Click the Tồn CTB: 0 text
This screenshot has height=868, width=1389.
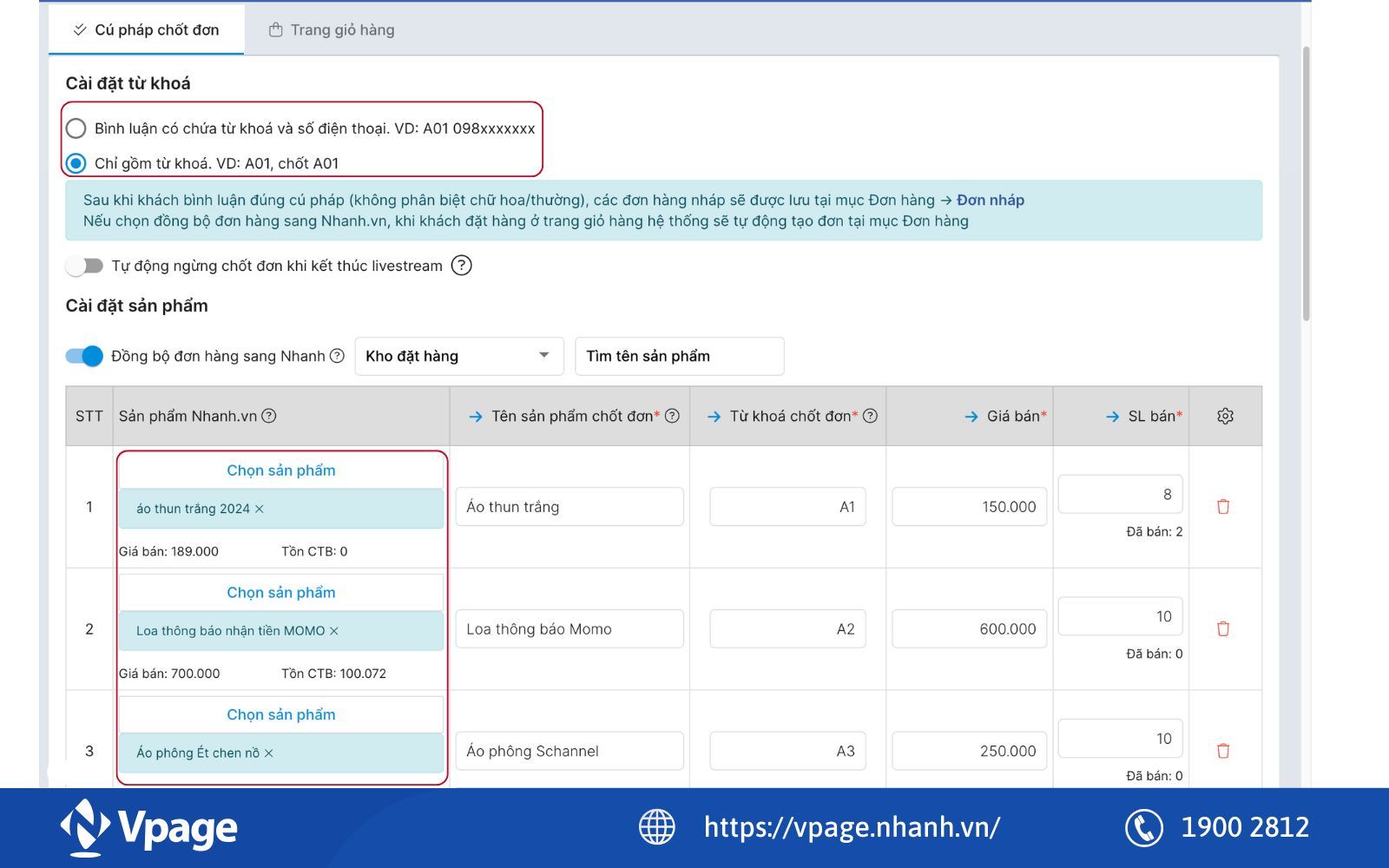pos(314,551)
